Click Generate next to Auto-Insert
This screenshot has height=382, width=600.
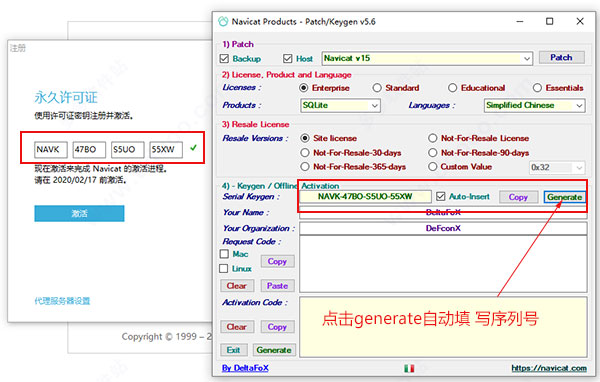point(564,197)
